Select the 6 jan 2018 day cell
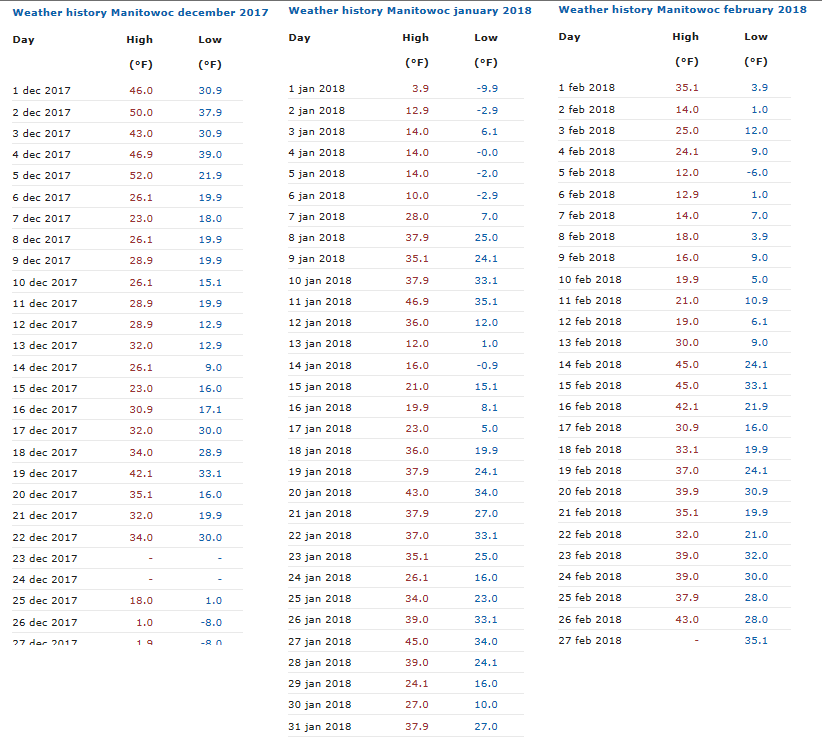This screenshot has height=744, width=822. point(317,195)
